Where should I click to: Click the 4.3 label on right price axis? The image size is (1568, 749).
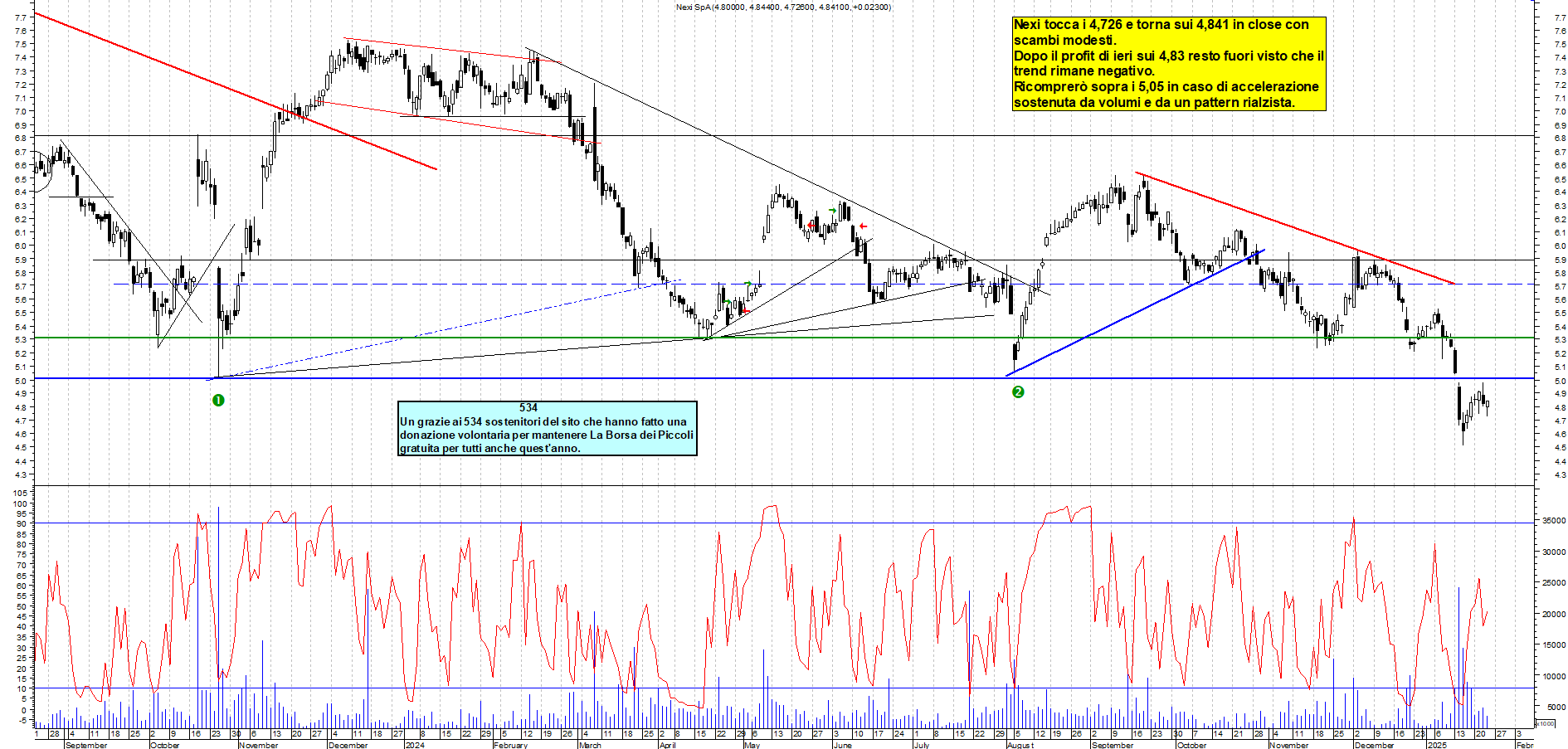pyautogui.click(x=1561, y=474)
